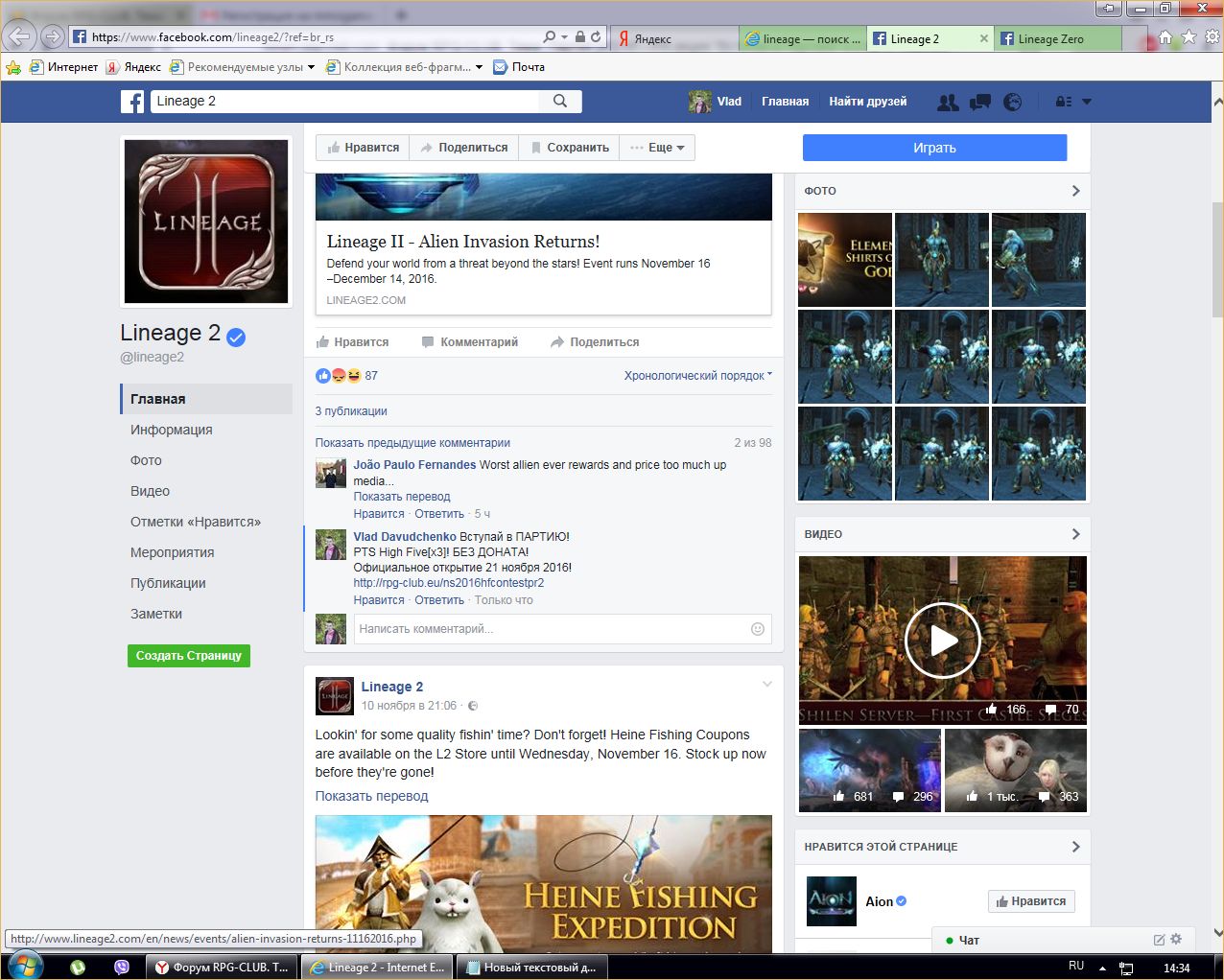This screenshot has width=1224, height=980.
Task: Open browser home icon
Action: click(1165, 36)
